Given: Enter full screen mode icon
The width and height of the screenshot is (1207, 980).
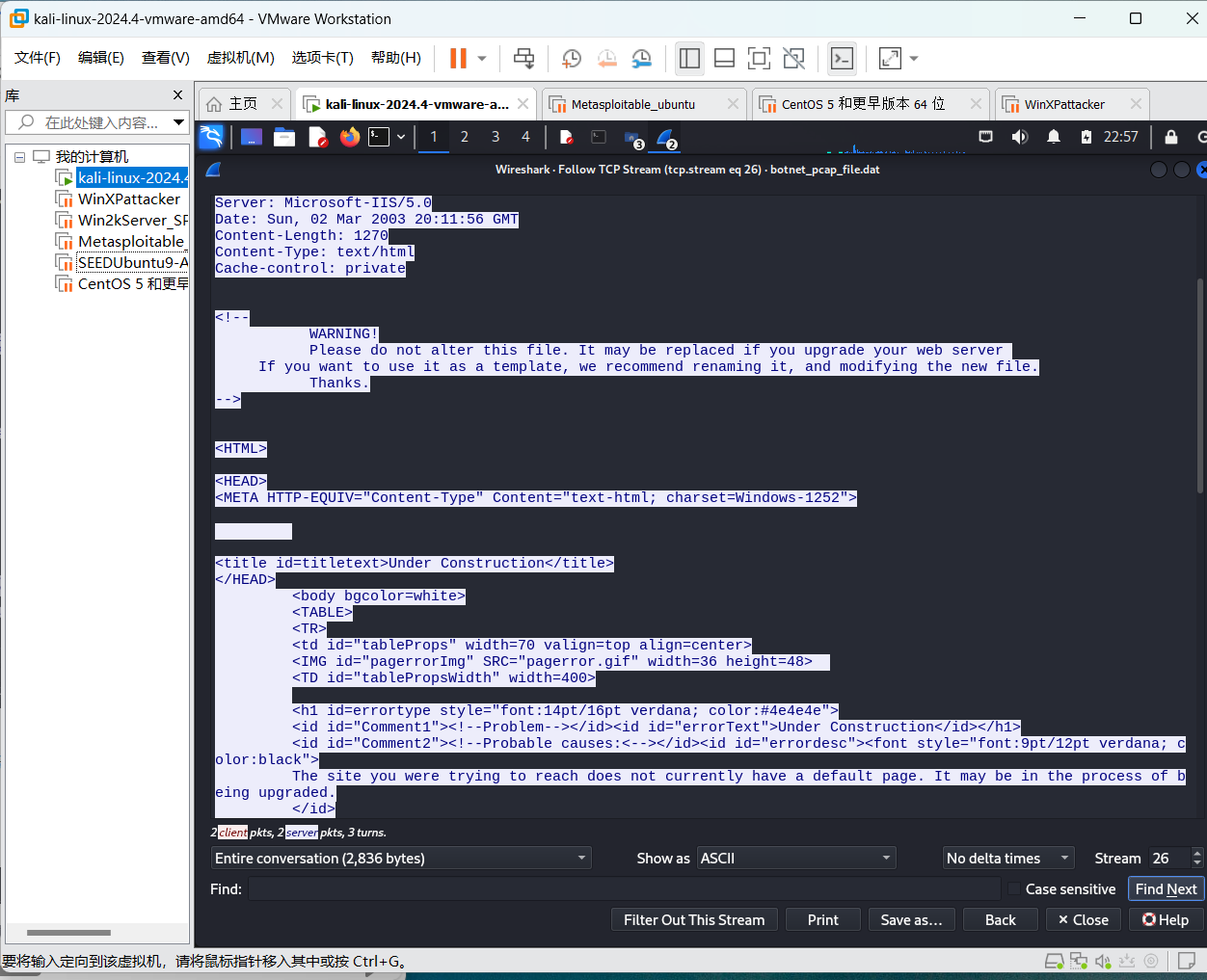Looking at the screenshot, I should click(x=760, y=59).
